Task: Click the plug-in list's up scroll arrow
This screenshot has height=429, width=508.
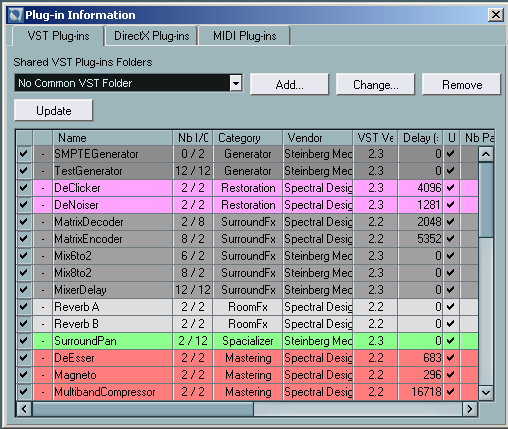Action: click(486, 154)
